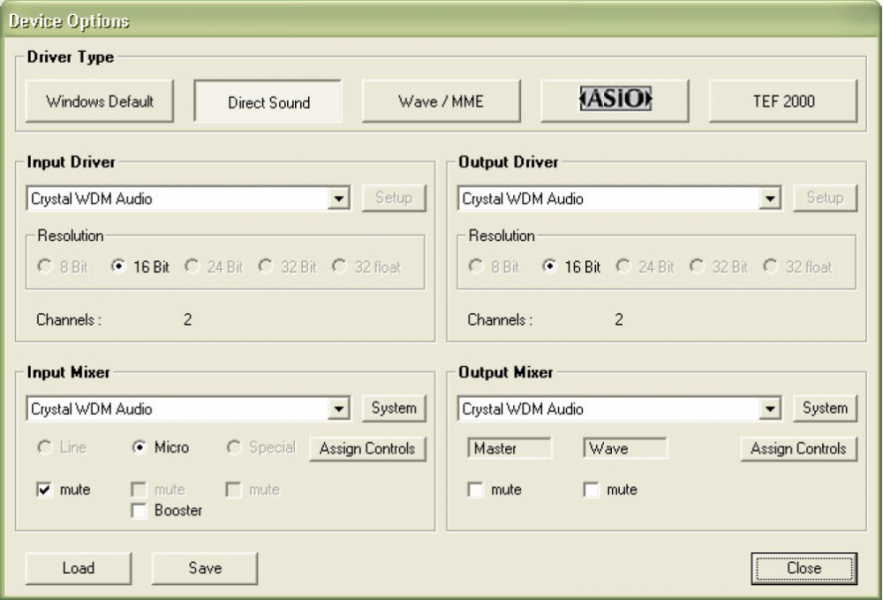This screenshot has width=883, height=600.
Task: Click Assign Controls in Input Mixer
Action: (367, 448)
